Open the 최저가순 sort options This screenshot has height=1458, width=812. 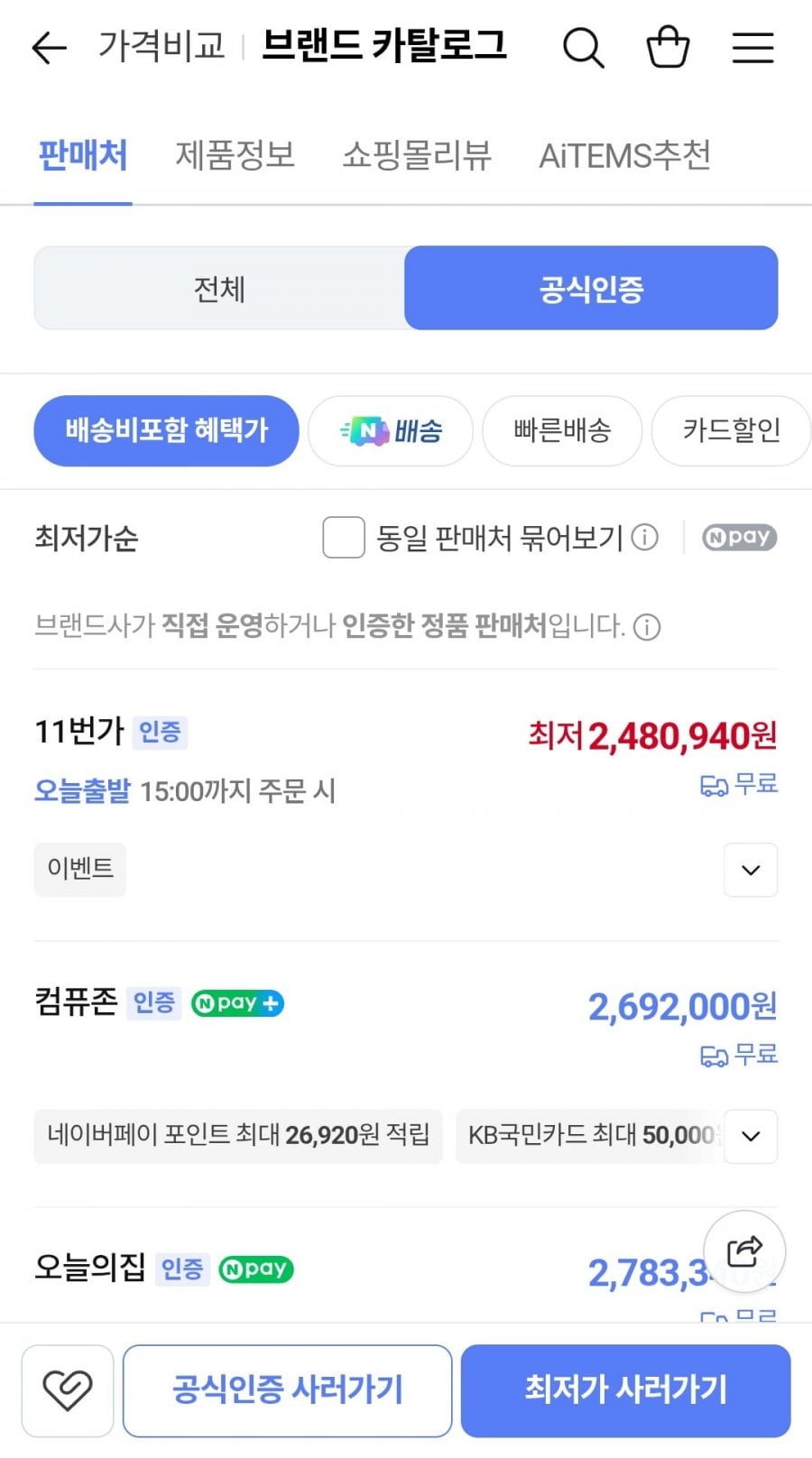[87, 539]
